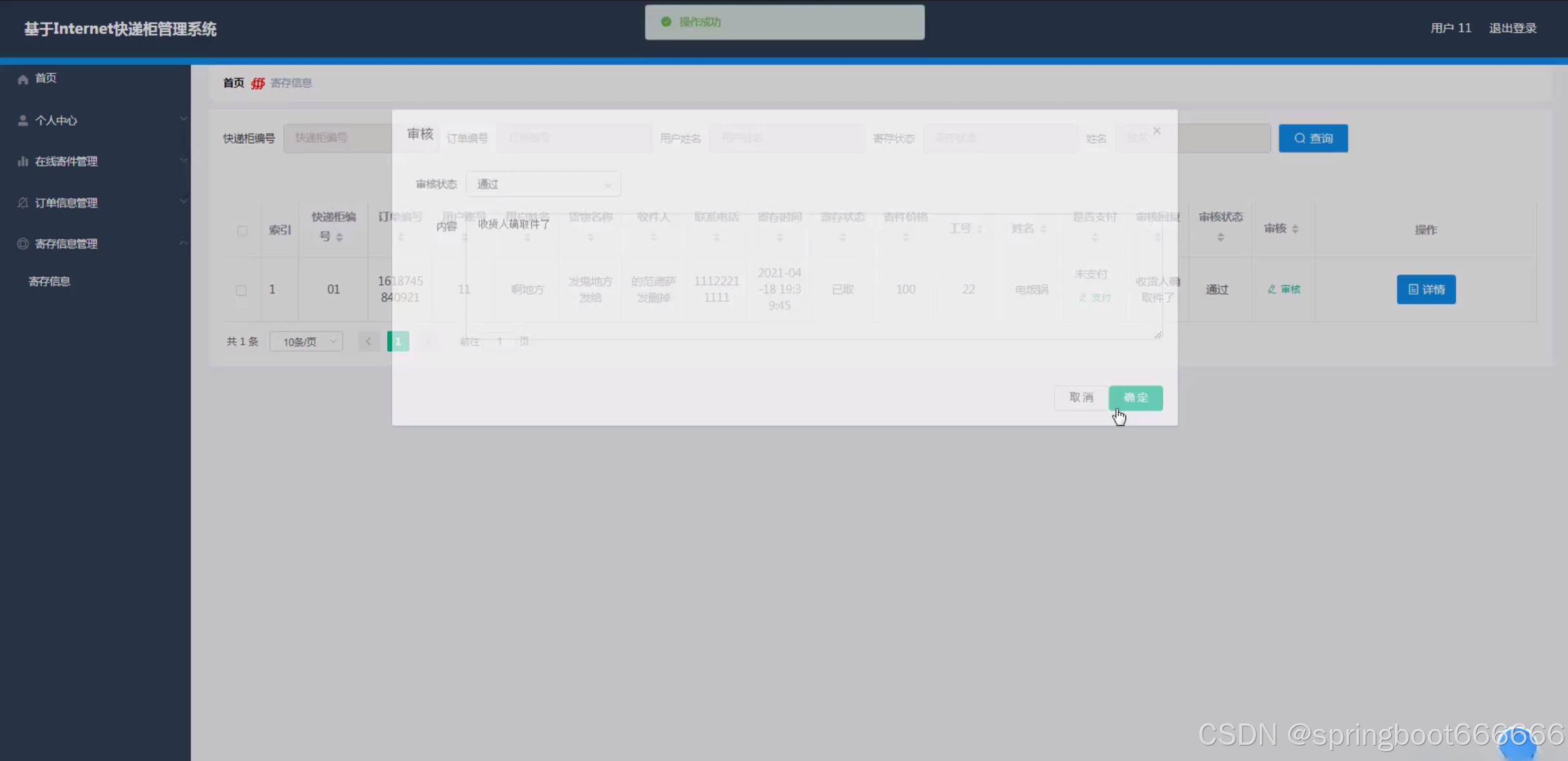The width and height of the screenshot is (1568, 761).
Task: Click the home icon in sidebar
Action: [x=23, y=79]
